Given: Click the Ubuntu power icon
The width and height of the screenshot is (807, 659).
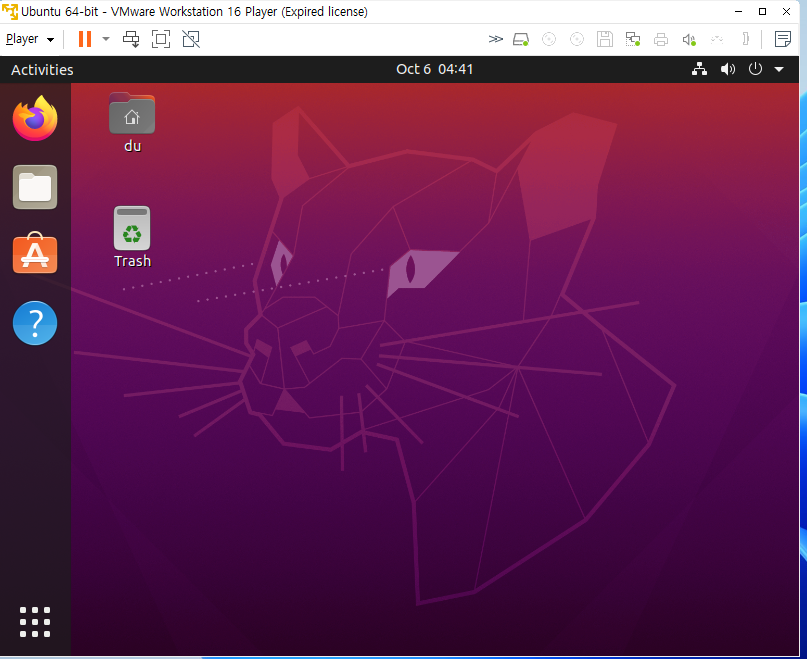Looking at the screenshot, I should (755, 69).
